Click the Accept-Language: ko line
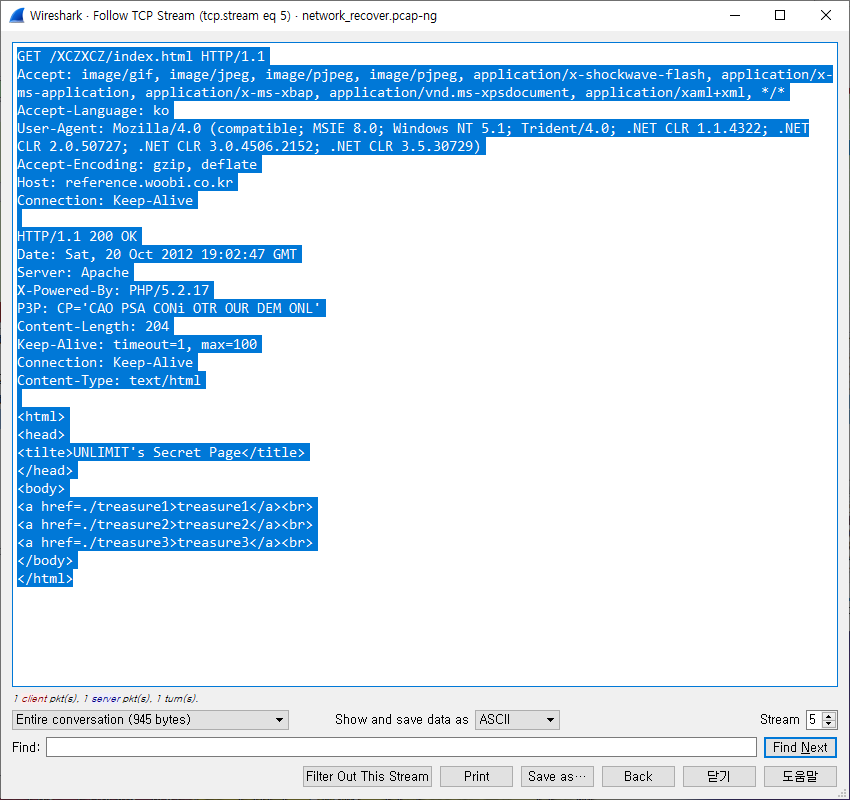 (x=93, y=111)
